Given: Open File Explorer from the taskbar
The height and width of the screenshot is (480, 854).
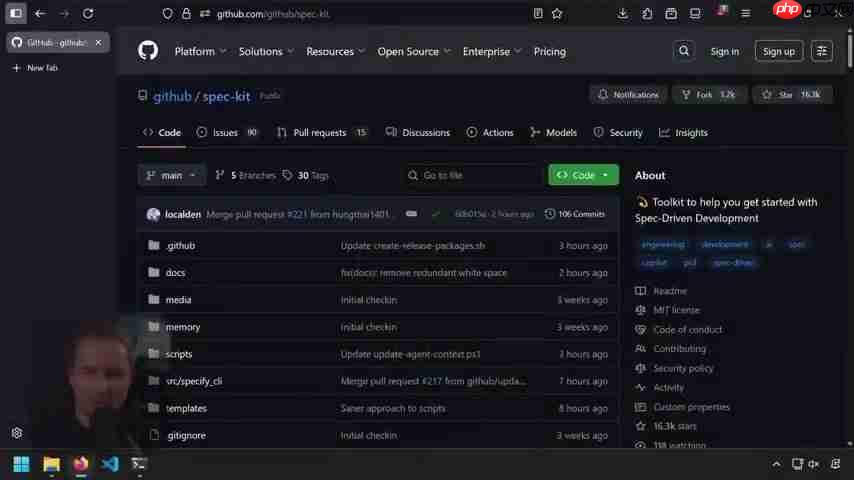Looking at the screenshot, I should click(51, 464).
